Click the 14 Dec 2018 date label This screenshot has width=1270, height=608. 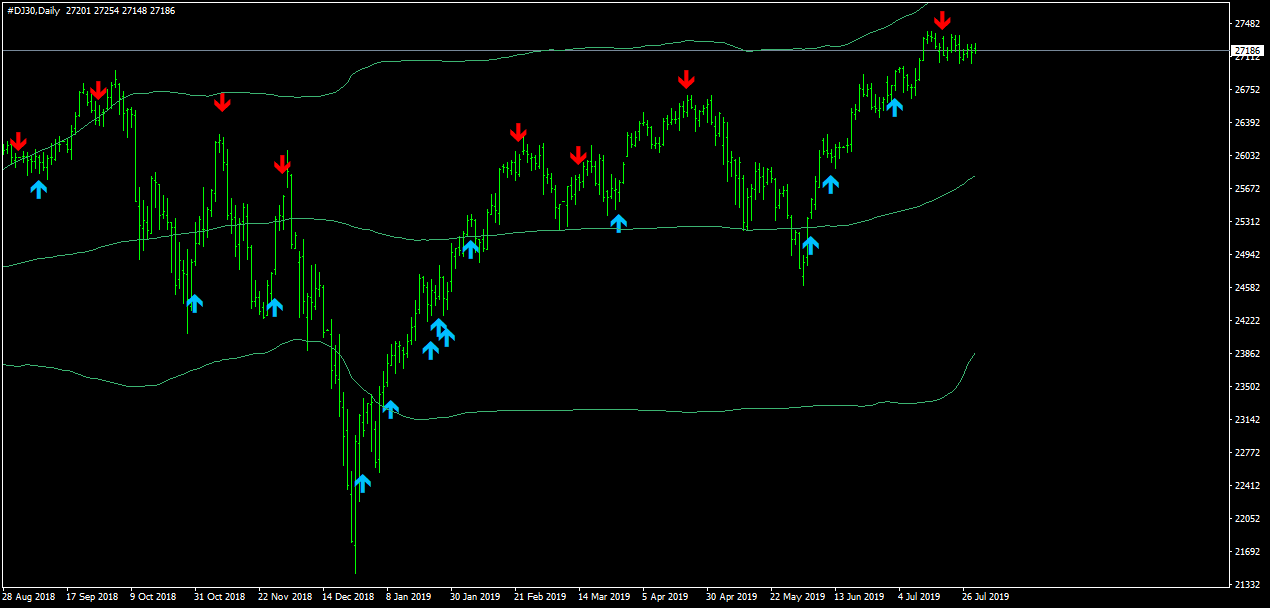(x=348, y=597)
